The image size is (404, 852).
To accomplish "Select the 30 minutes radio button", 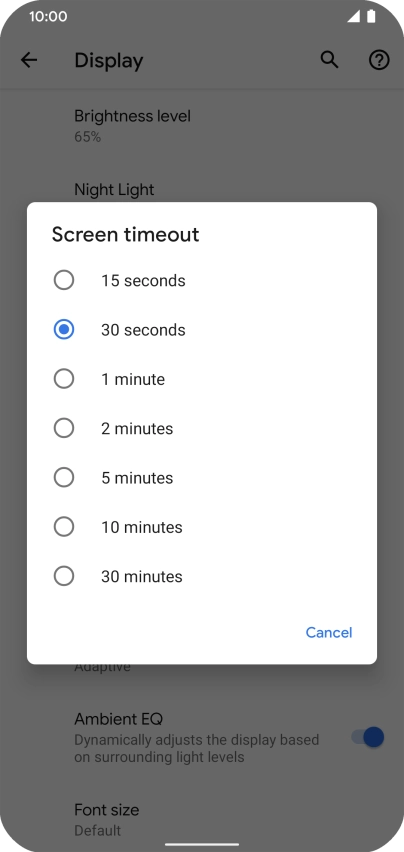I will pyautogui.click(x=64, y=576).
